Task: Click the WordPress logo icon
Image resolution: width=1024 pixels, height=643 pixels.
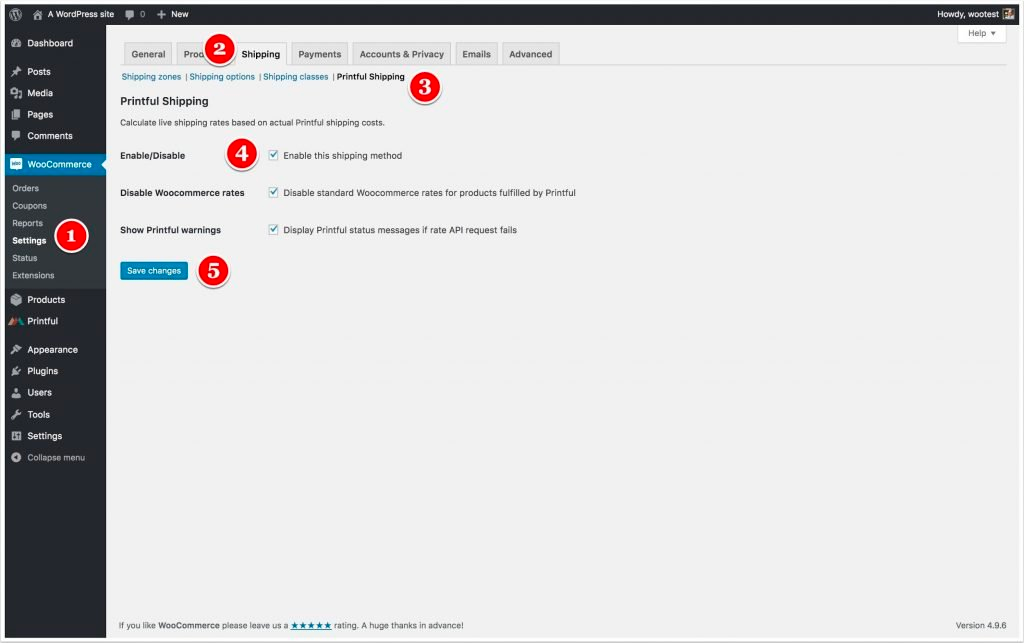Action: [16, 14]
